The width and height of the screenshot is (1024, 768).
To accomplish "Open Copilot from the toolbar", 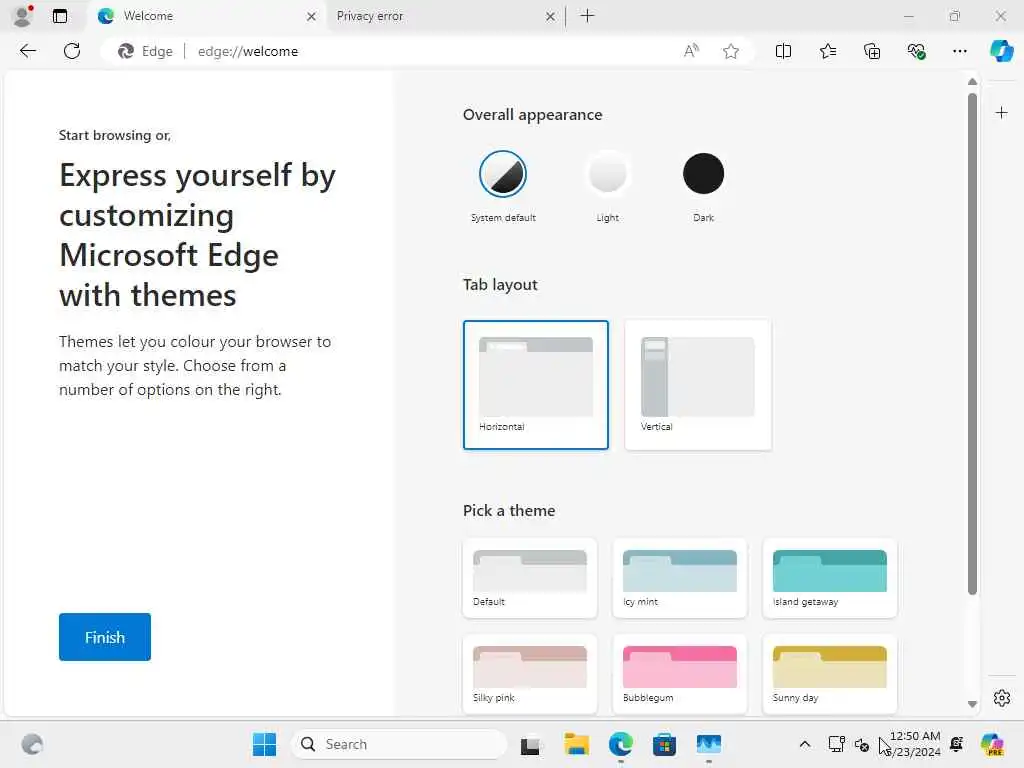I will 1001,51.
